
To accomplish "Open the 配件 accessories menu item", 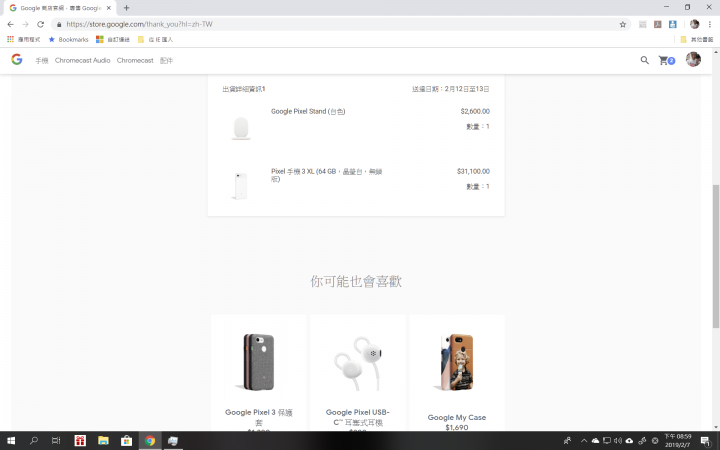I will click(166, 61).
